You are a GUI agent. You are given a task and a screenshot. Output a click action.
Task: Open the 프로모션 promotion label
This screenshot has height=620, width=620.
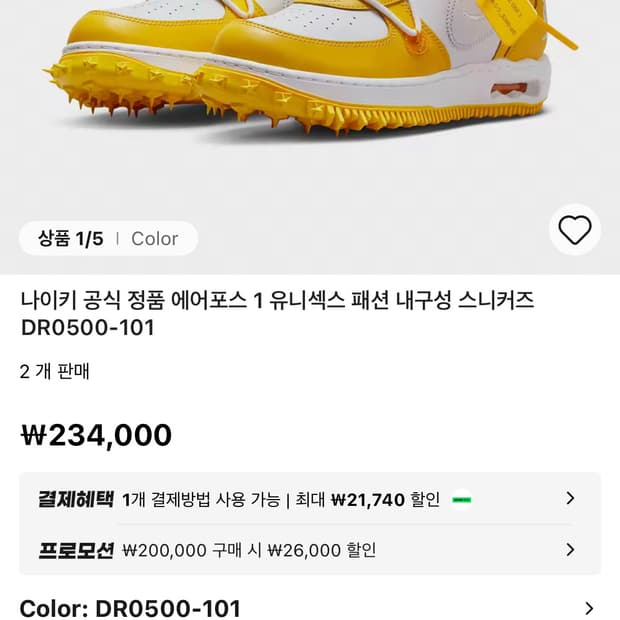(x=76, y=550)
